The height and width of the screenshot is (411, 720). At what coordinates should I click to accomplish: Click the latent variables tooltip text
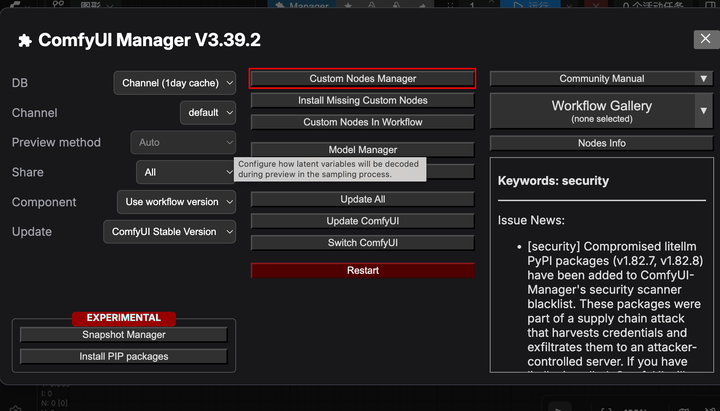[x=330, y=169]
